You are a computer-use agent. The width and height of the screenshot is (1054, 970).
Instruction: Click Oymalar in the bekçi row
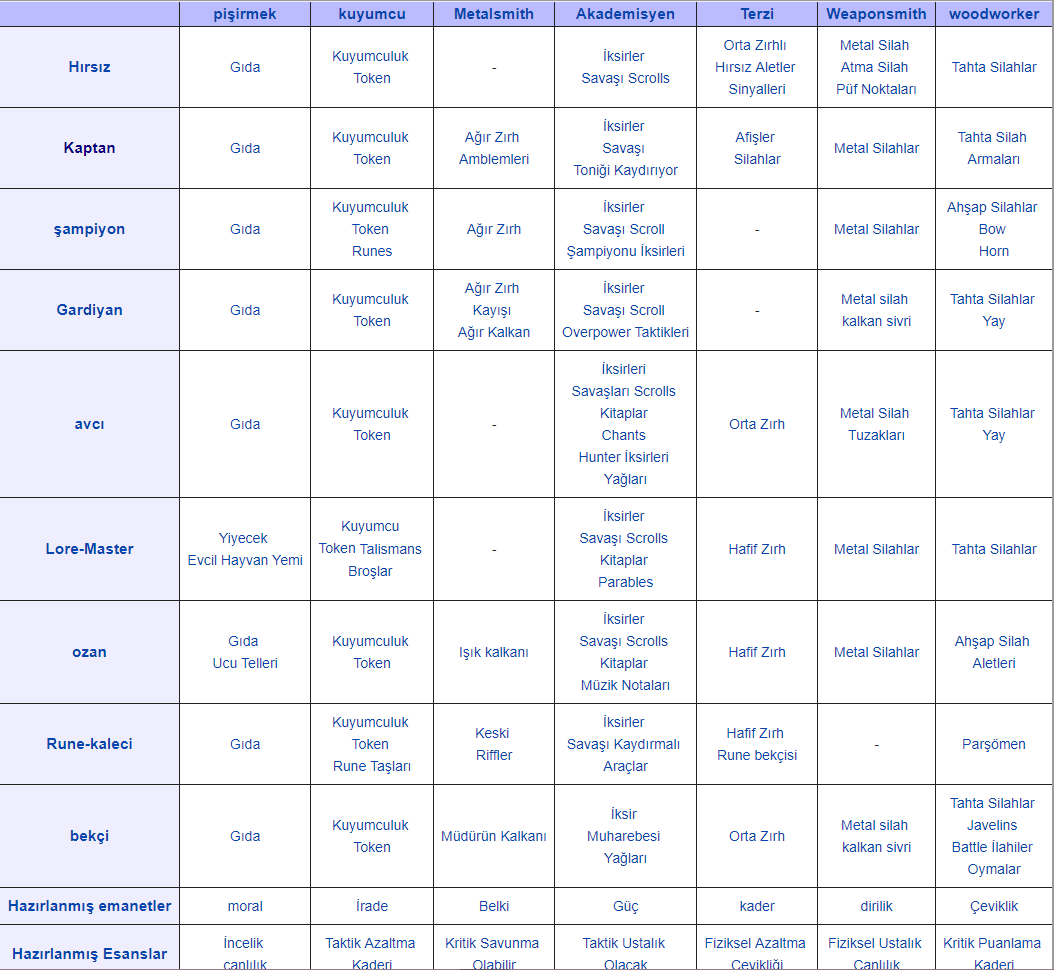click(994, 869)
